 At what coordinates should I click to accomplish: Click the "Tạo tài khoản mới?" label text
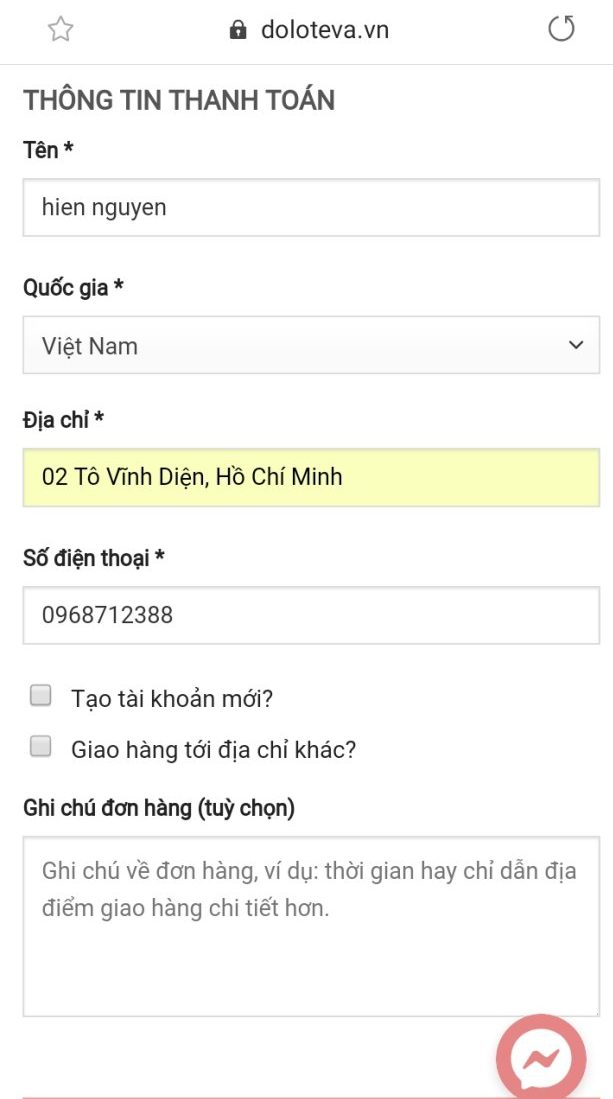(172, 698)
